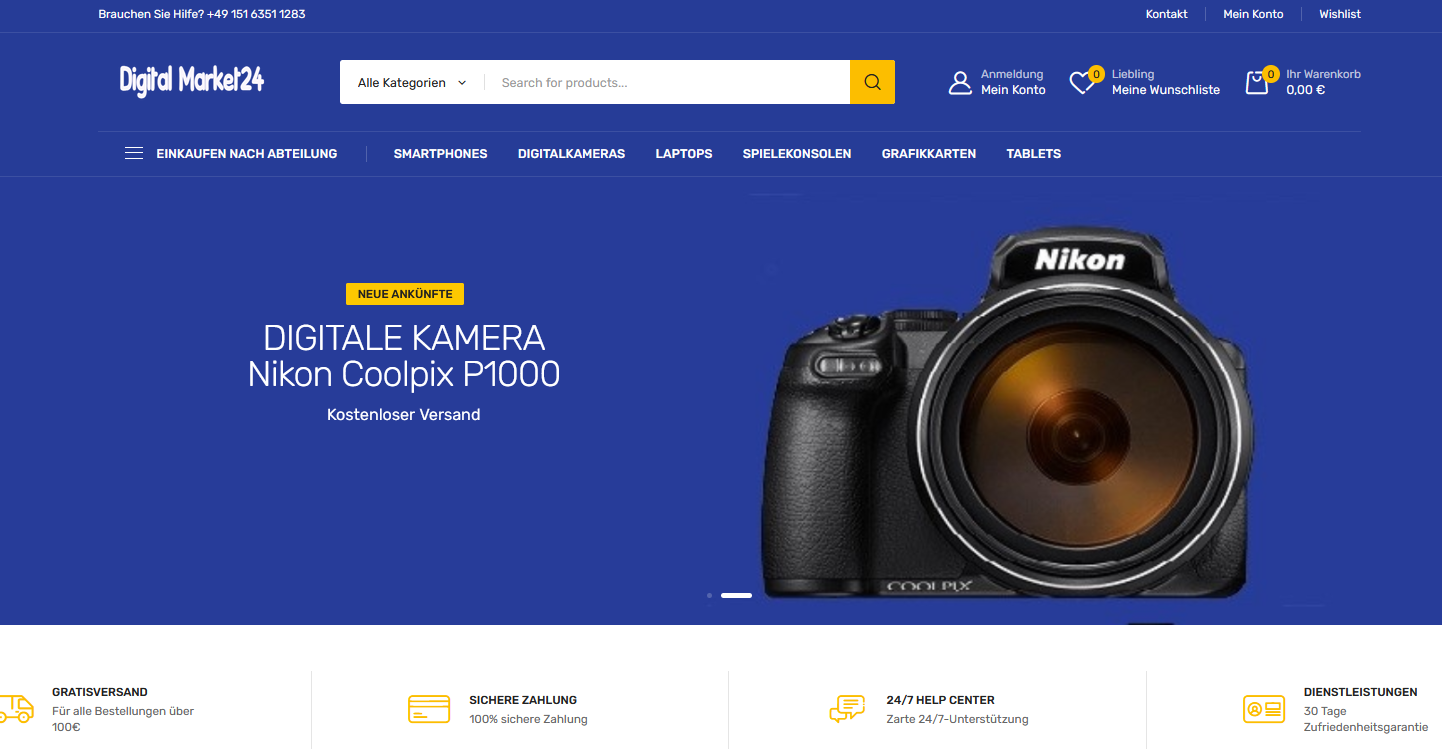Open the user account icon
This screenshot has height=752, width=1442.
[960, 82]
